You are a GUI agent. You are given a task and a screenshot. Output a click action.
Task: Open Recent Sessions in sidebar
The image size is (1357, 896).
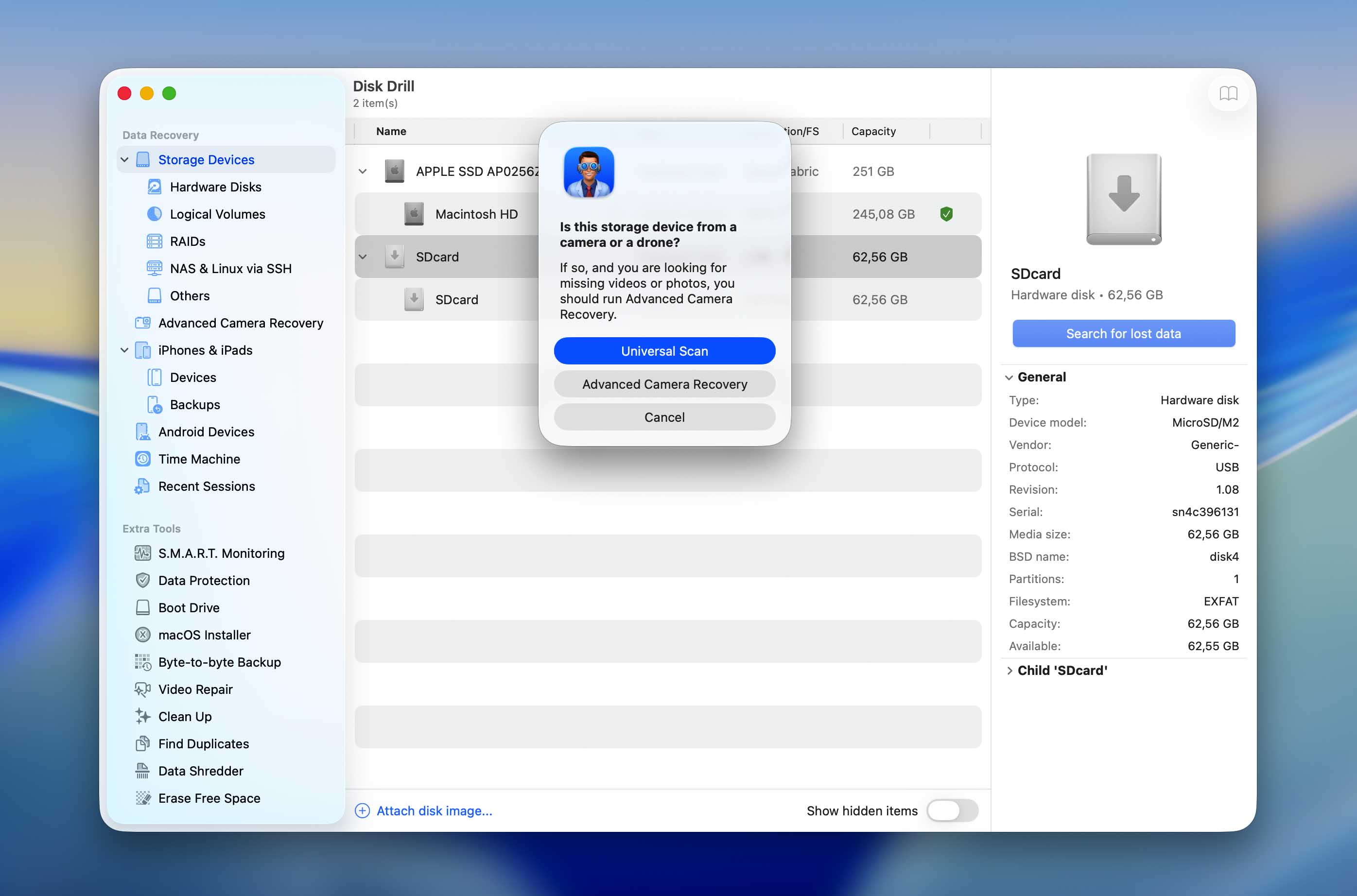coord(226,486)
